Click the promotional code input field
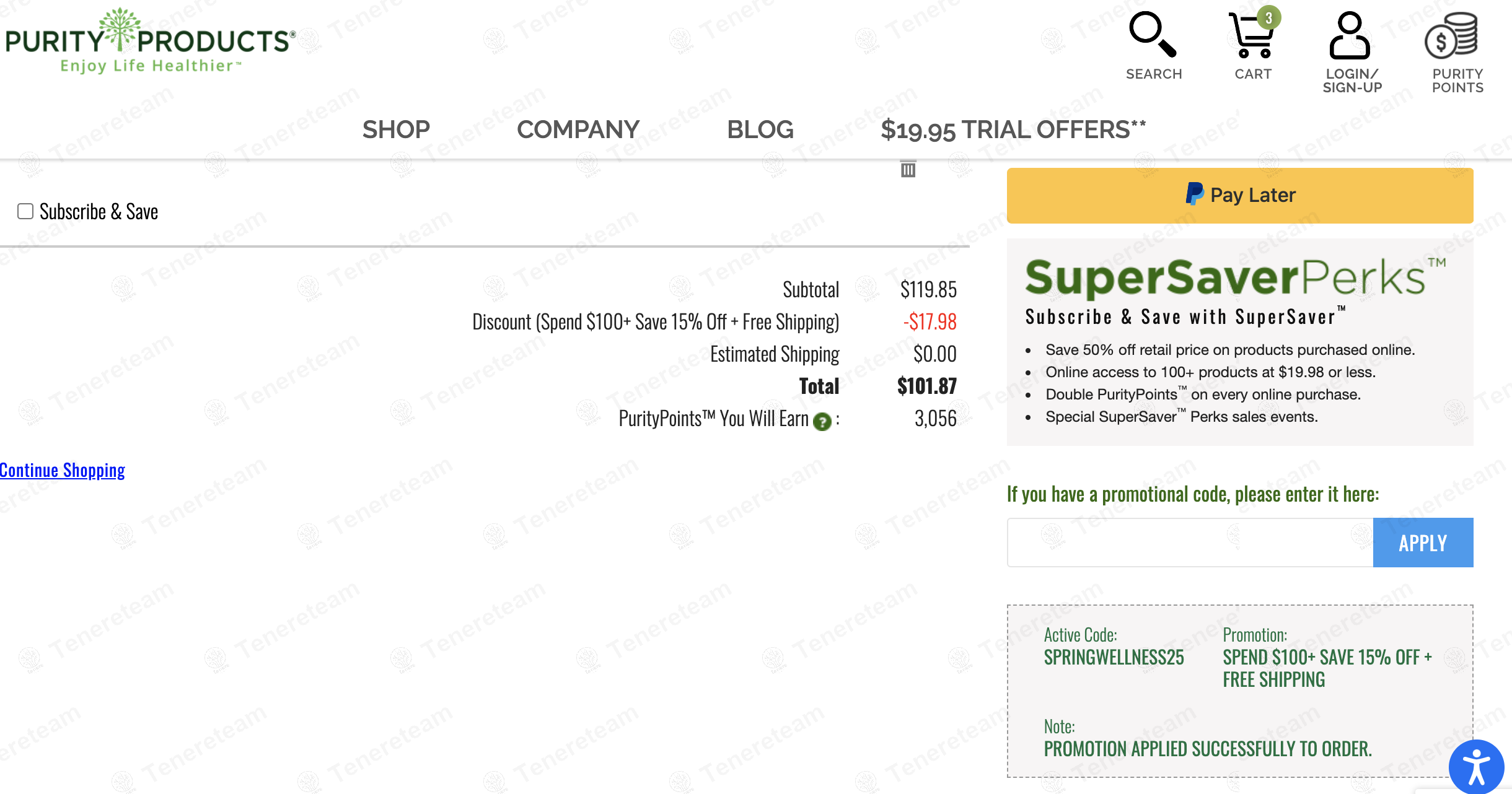The height and width of the screenshot is (794, 1512). click(x=1190, y=543)
